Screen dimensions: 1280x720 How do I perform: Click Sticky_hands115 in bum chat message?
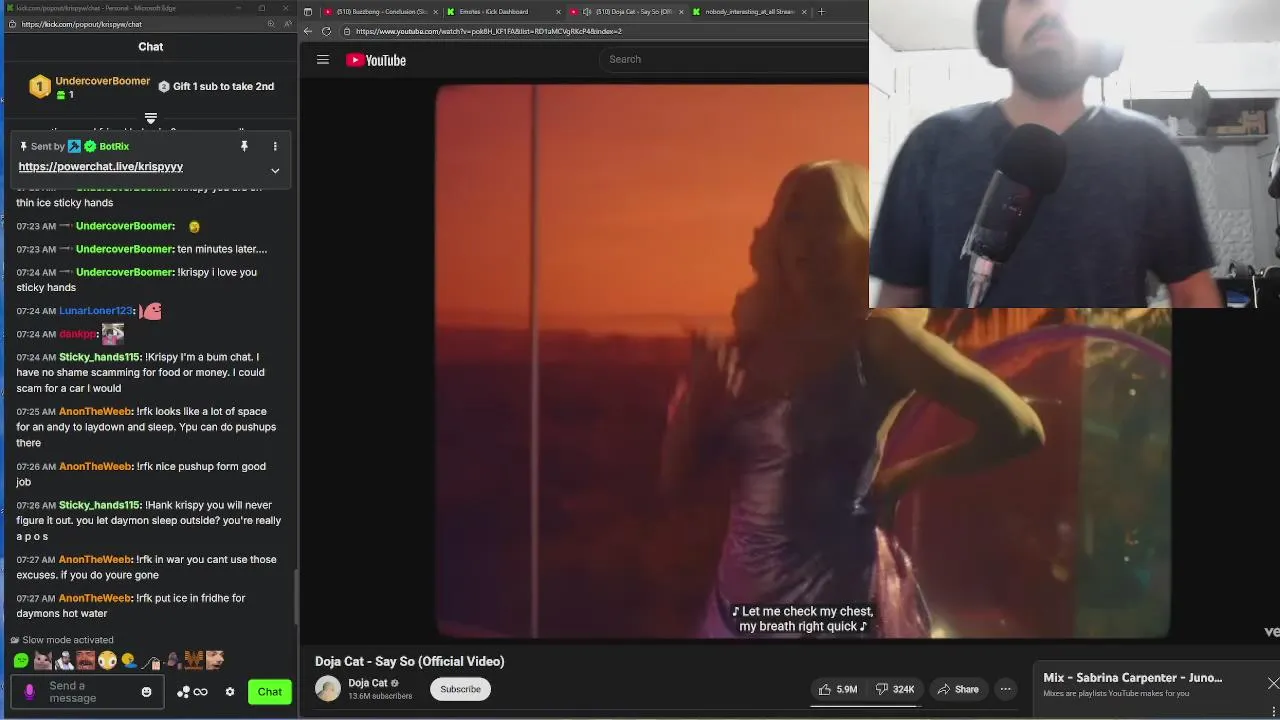coord(100,357)
